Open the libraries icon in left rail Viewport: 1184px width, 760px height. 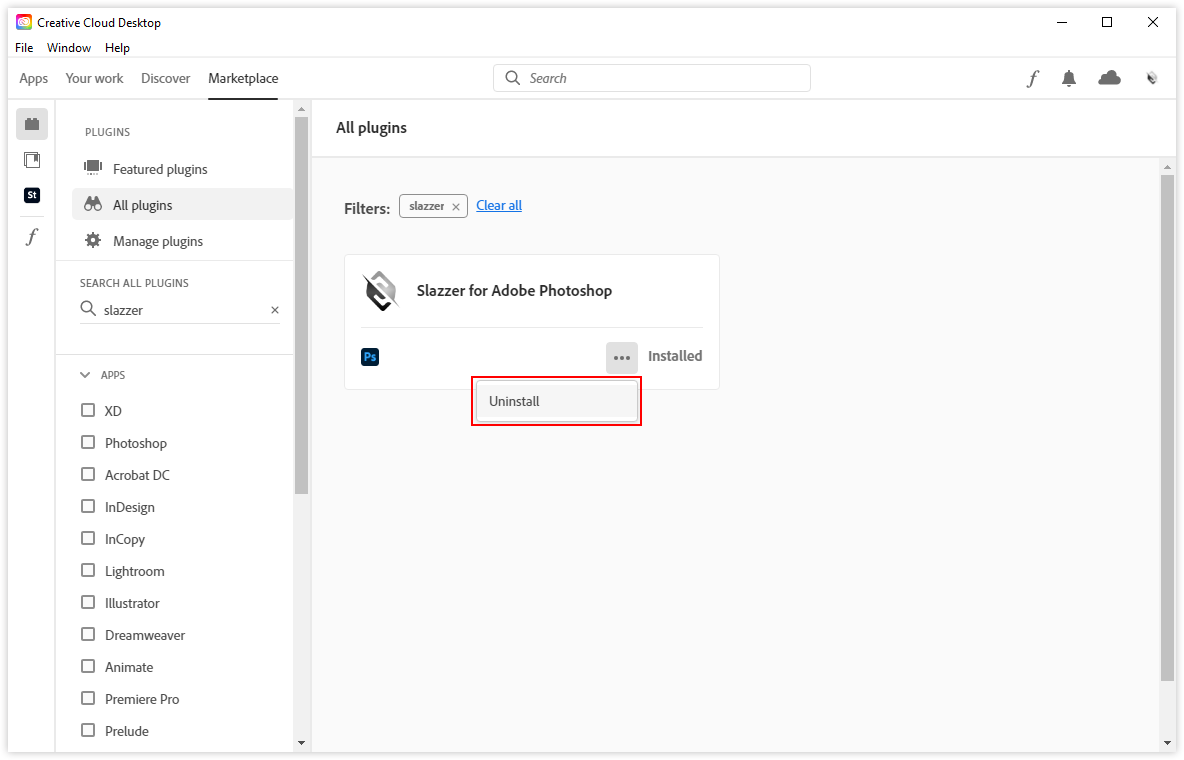(32, 160)
